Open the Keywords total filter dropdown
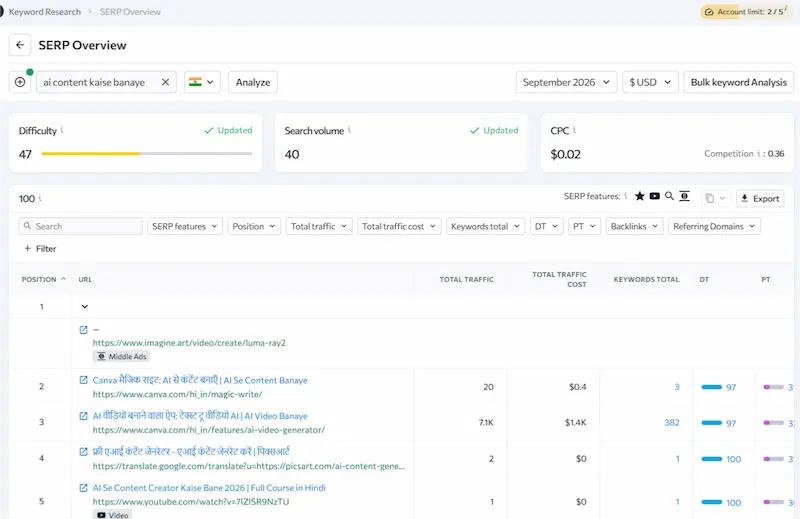Screen dimensions: 800x519 [x=485, y=226]
